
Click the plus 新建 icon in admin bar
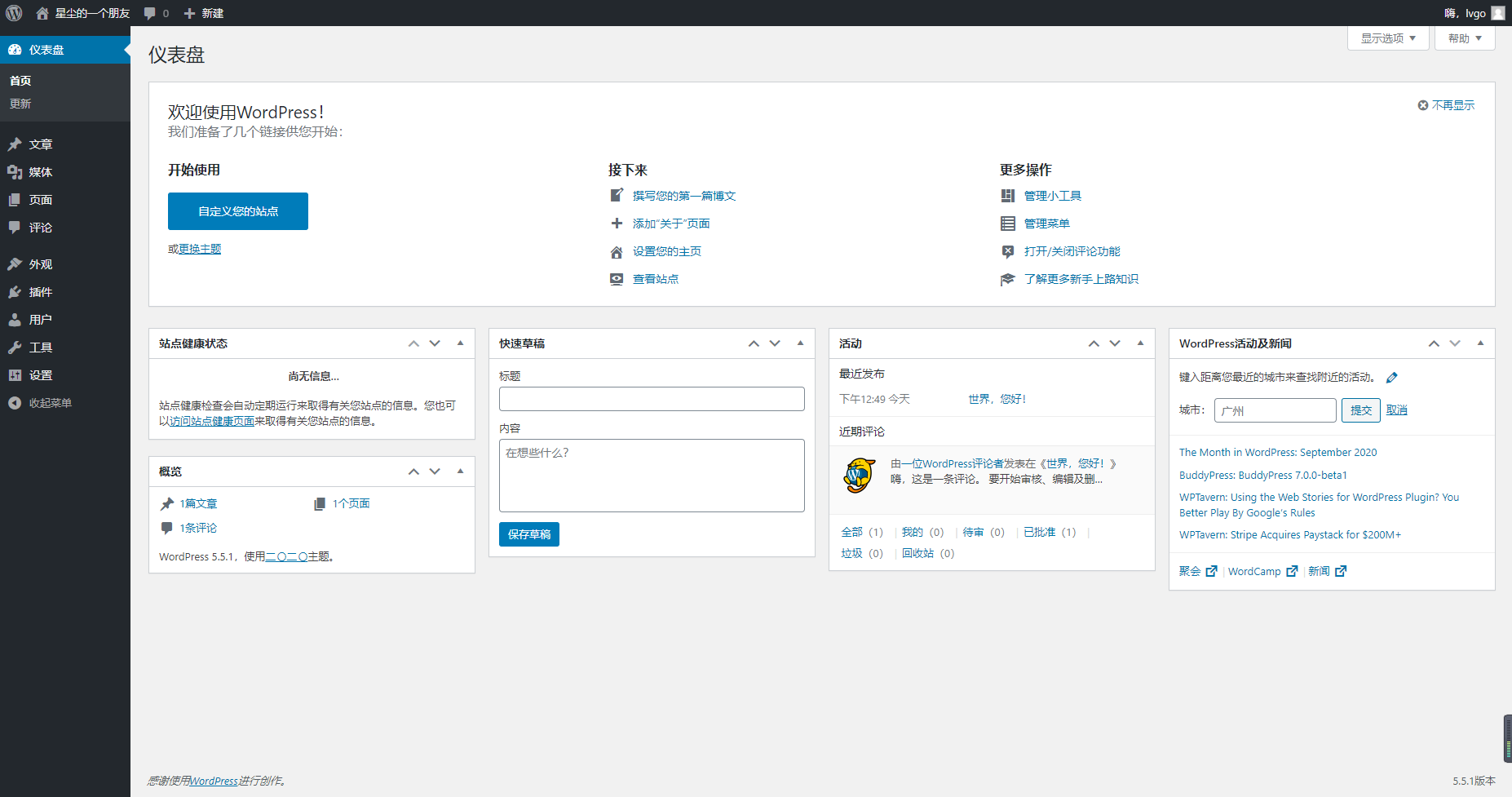click(x=189, y=13)
